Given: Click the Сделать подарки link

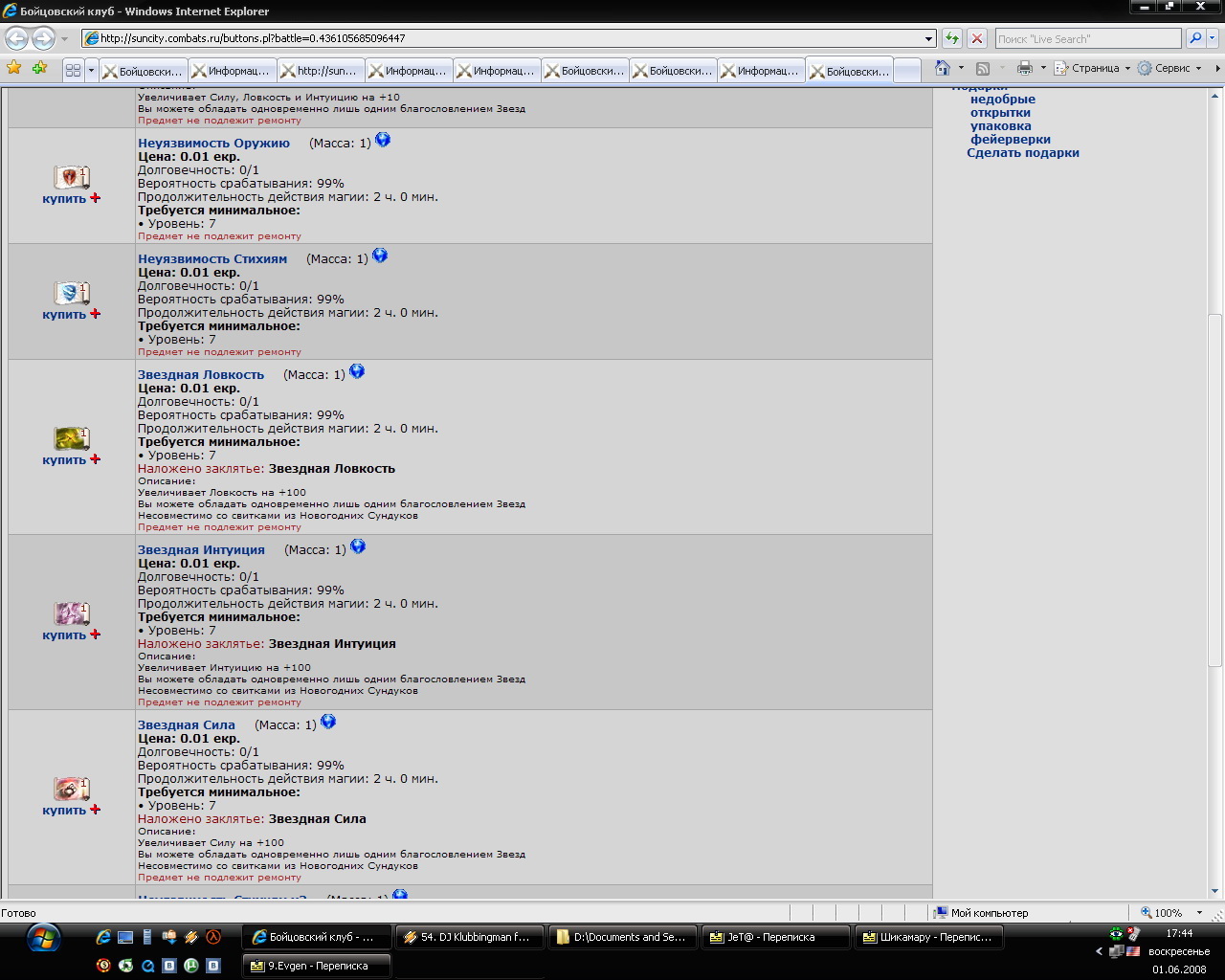Looking at the screenshot, I should coord(1023,152).
